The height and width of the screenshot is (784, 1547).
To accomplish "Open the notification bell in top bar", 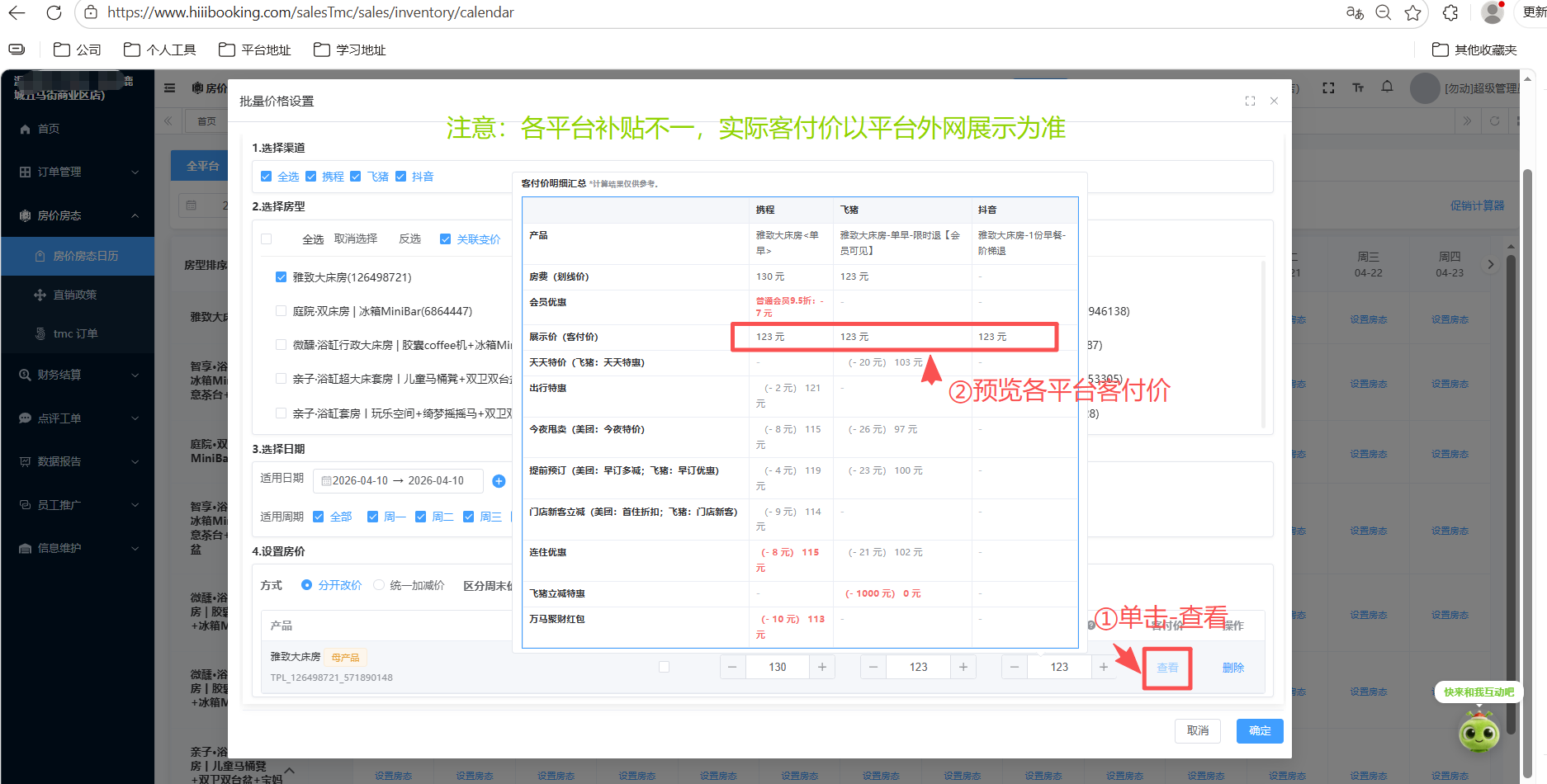I will (1387, 87).
